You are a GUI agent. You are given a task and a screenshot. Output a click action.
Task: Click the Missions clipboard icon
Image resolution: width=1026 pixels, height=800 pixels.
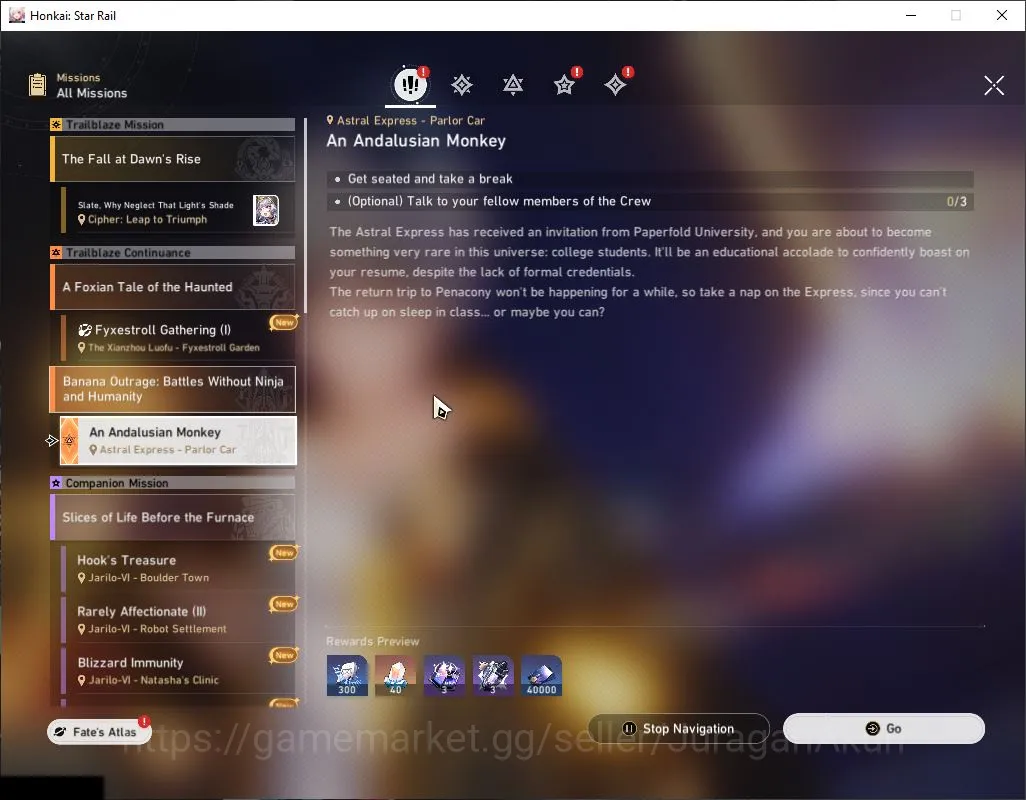click(x=38, y=85)
